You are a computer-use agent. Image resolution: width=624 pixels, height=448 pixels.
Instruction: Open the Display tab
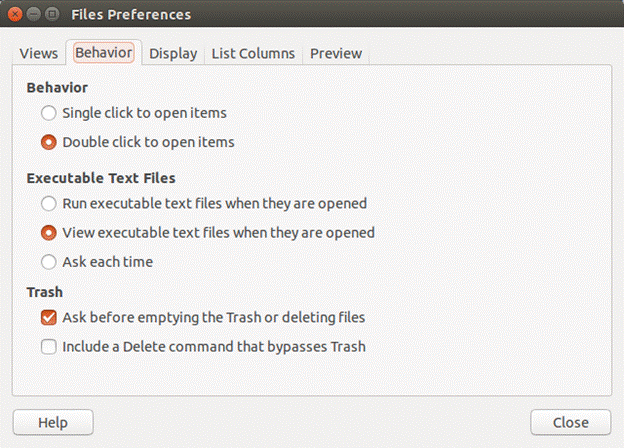tap(173, 53)
